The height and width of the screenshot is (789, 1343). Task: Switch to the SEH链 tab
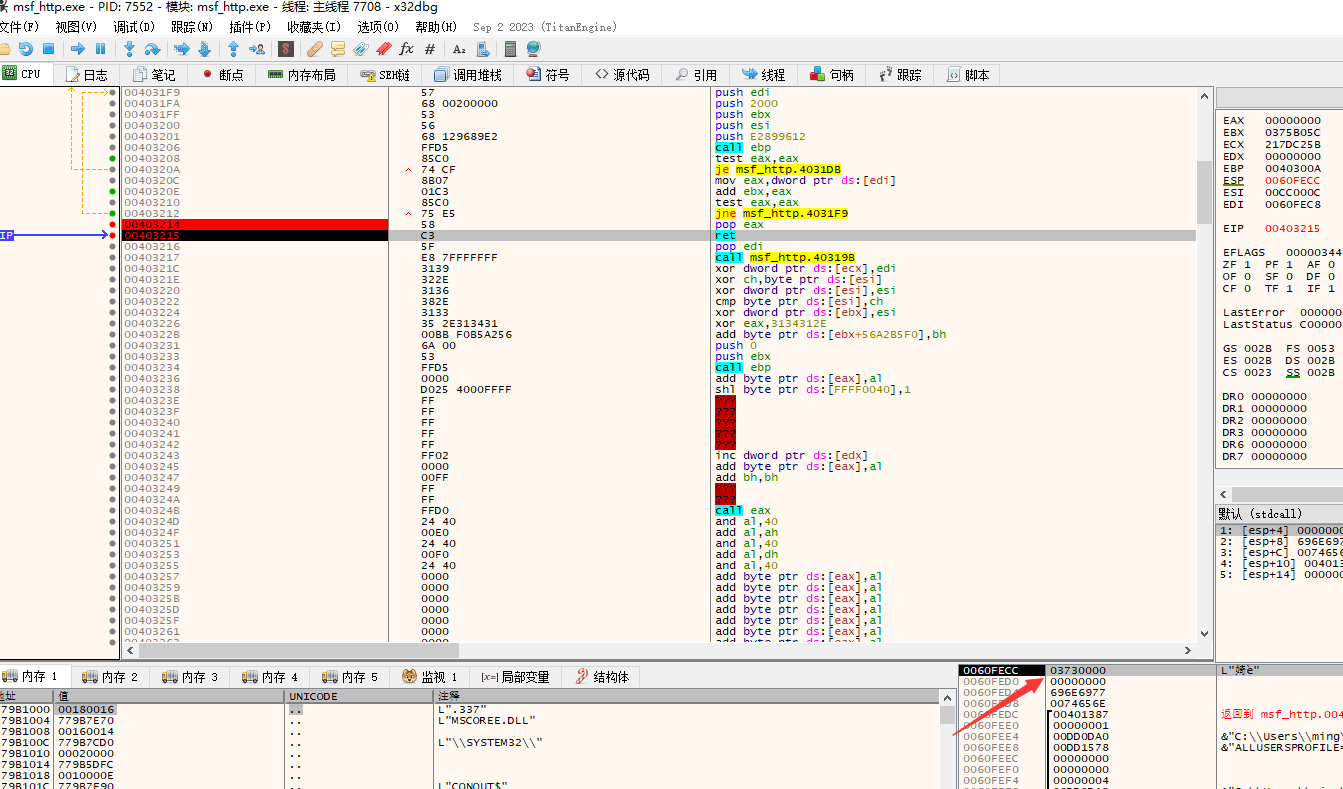[x=385, y=75]
